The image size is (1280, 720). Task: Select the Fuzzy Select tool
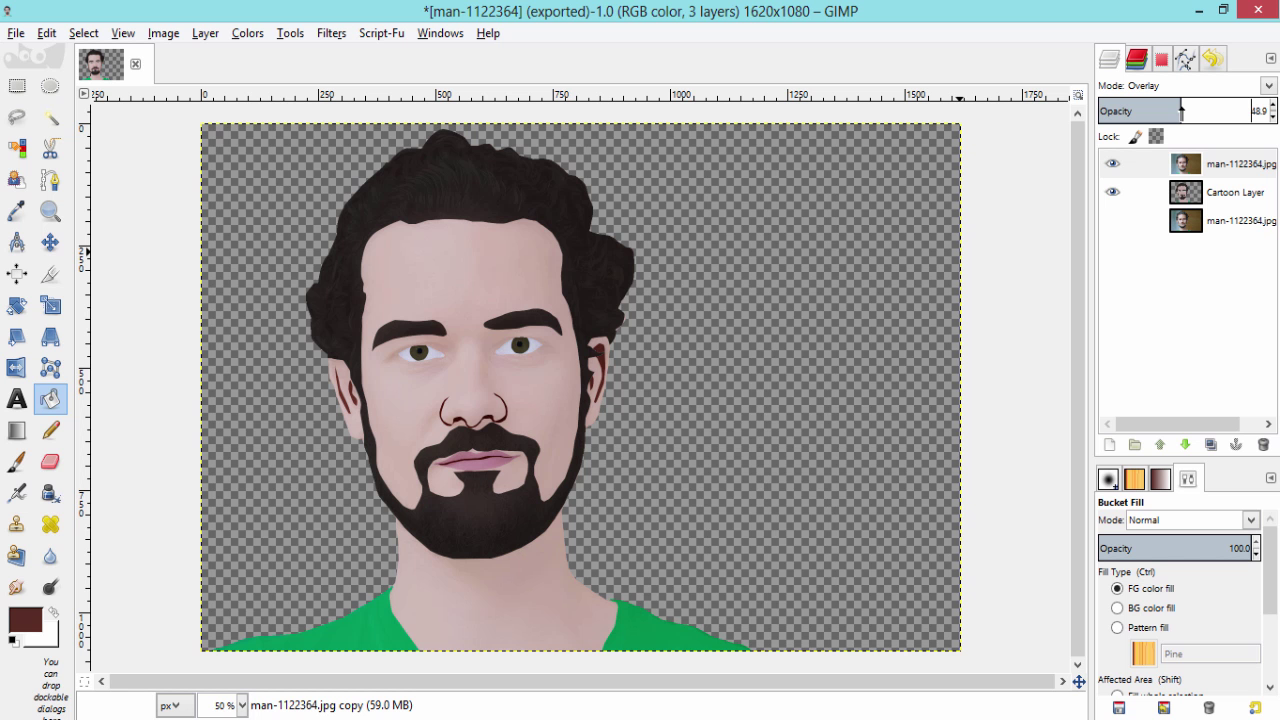[x=50, y=117]
